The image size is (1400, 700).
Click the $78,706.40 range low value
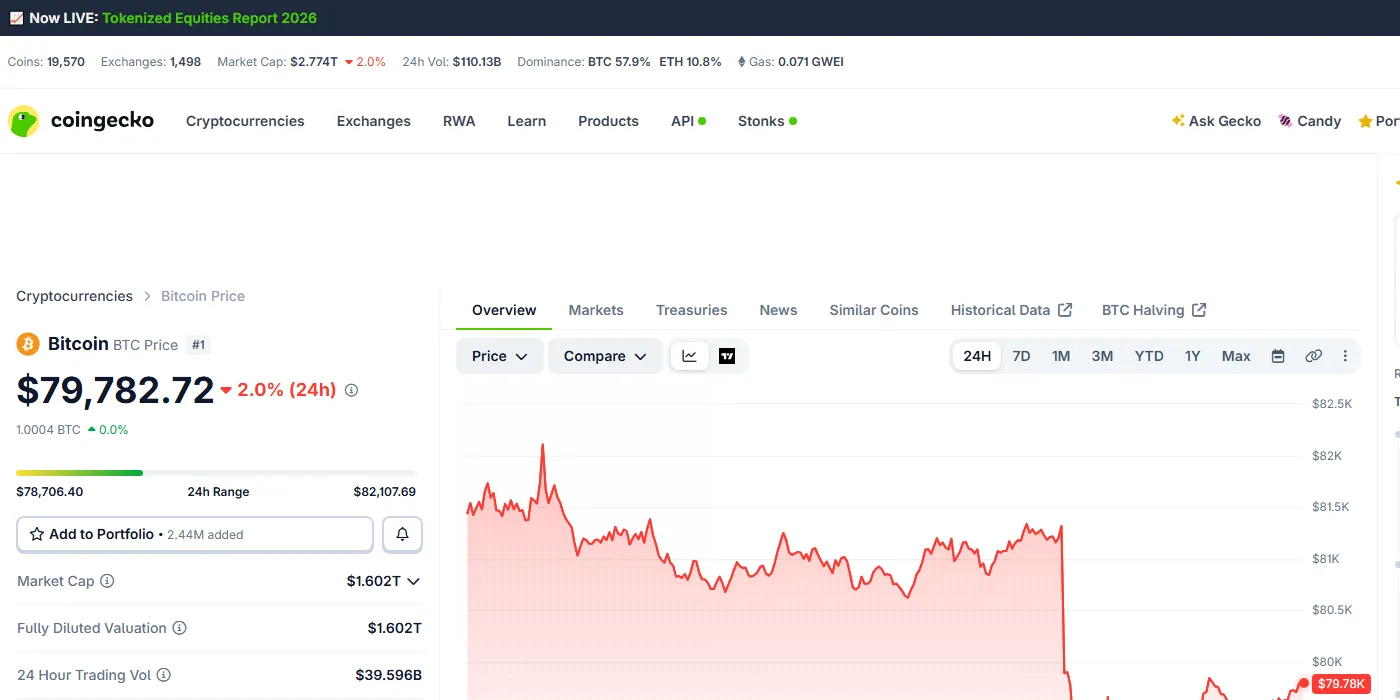(49, 492)
